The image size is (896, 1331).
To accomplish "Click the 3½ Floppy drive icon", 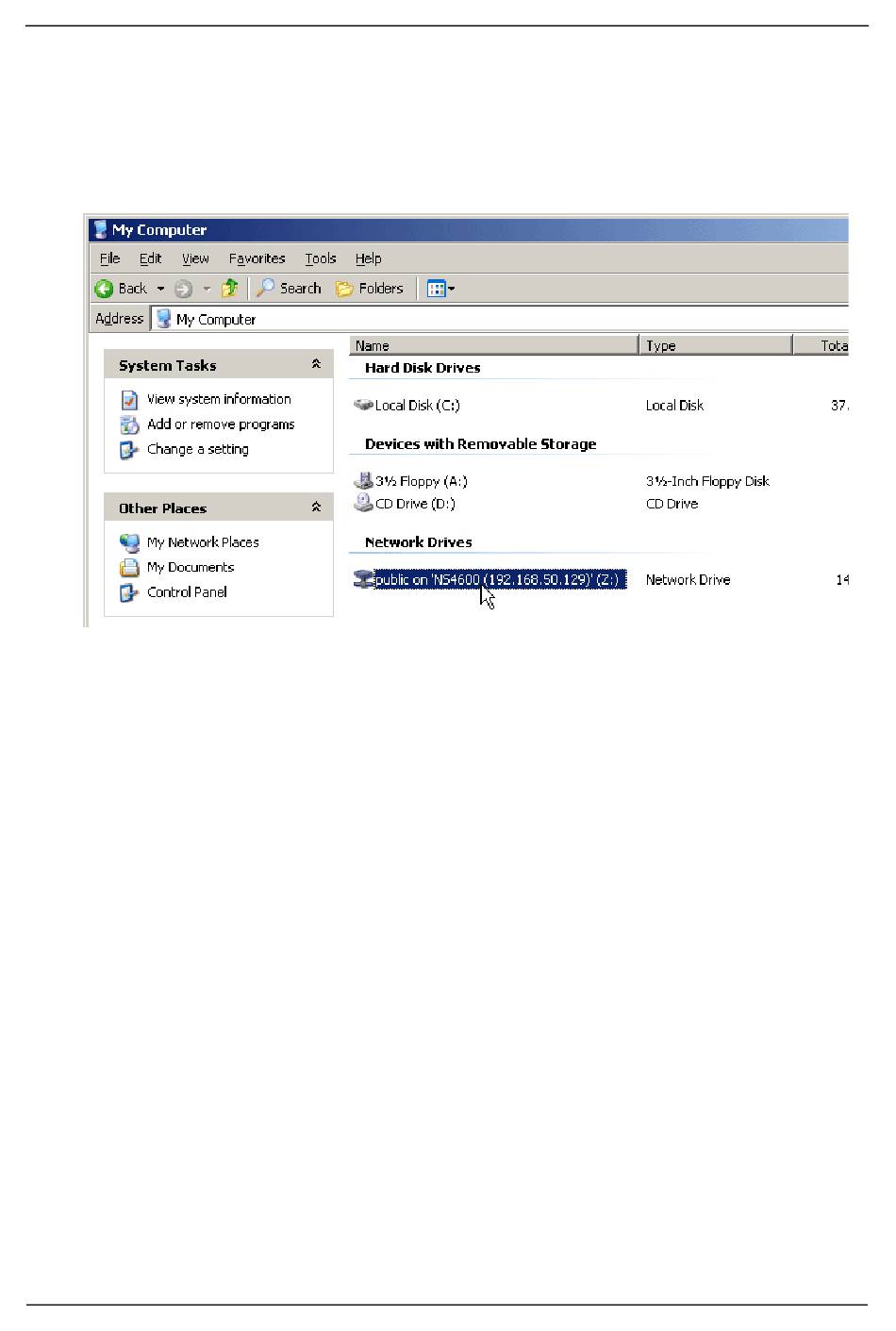I will click(363, 481).
